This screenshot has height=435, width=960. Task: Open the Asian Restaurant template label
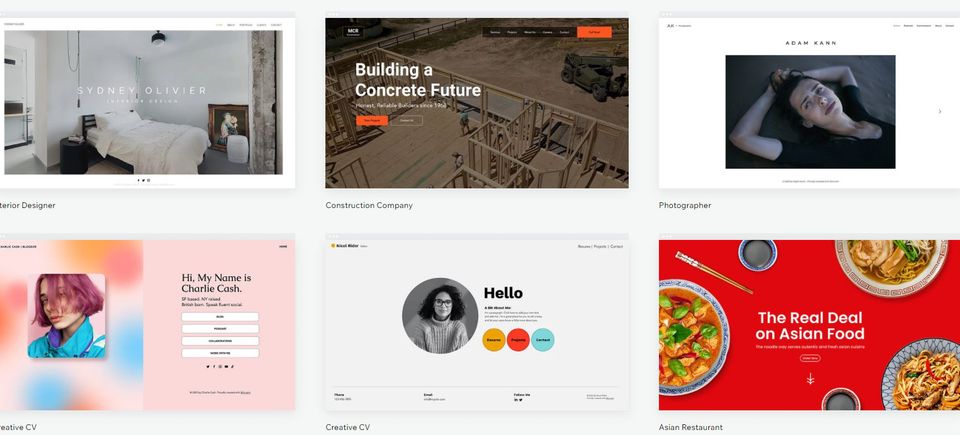[691, 427]
